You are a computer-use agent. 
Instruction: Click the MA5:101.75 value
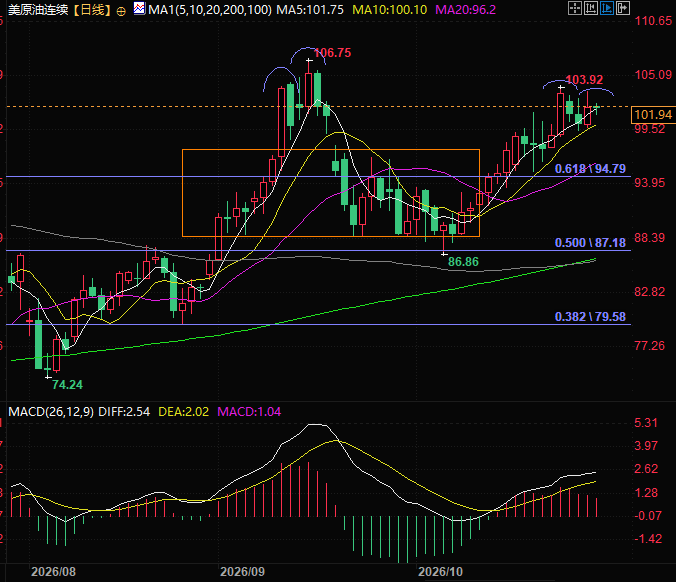[x=310, y=9]
